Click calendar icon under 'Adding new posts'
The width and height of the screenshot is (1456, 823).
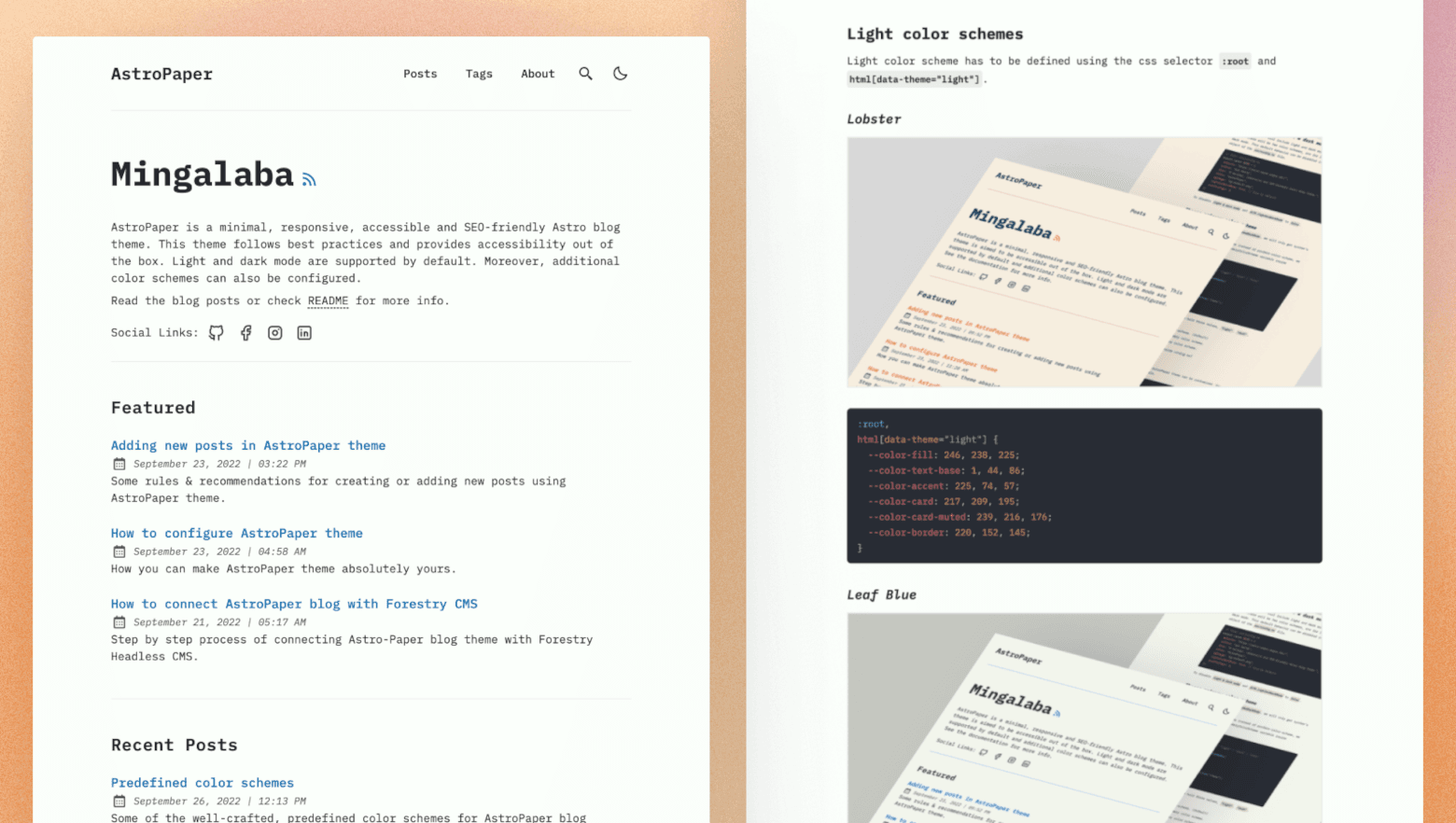[x=119, y=464]
